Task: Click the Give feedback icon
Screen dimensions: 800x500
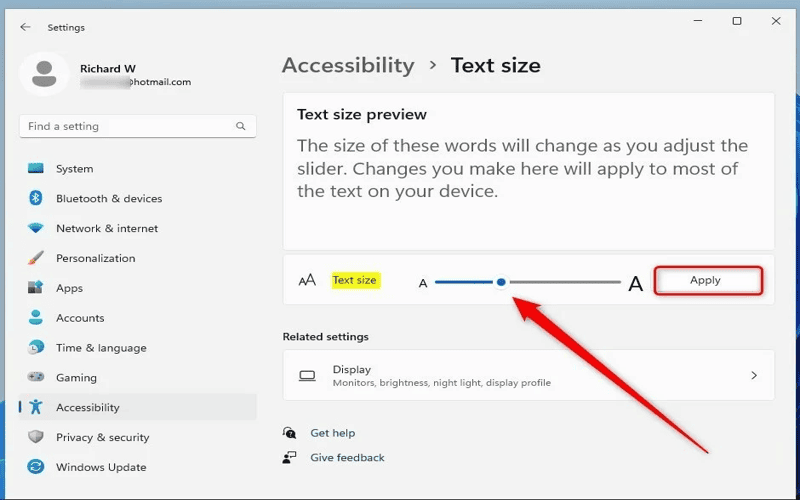Action: 289,458
